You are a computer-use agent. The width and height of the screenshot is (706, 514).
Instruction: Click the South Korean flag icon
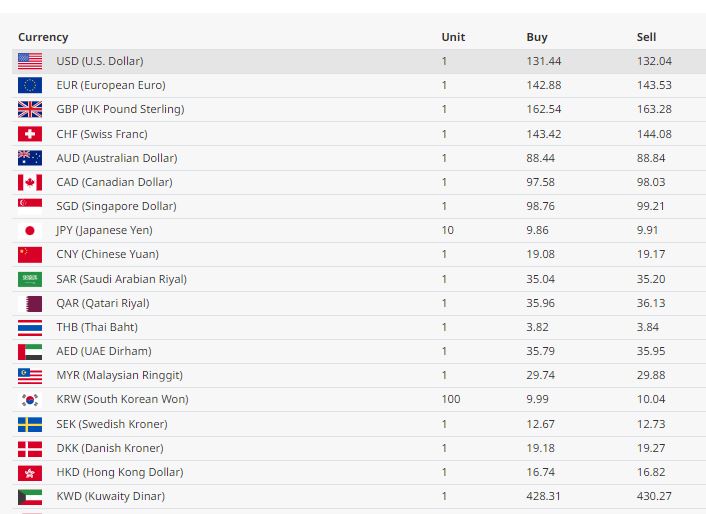point(30,399)
